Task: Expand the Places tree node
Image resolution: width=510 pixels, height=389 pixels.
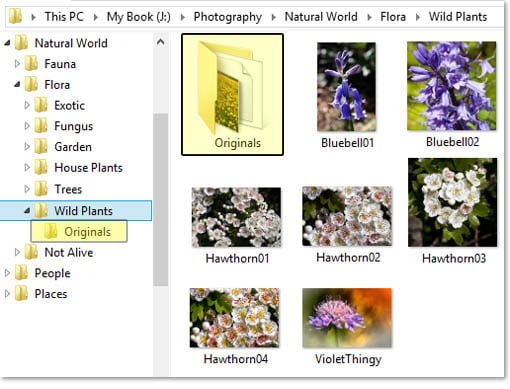Action: pyautogui.click(x=7, y=294)
